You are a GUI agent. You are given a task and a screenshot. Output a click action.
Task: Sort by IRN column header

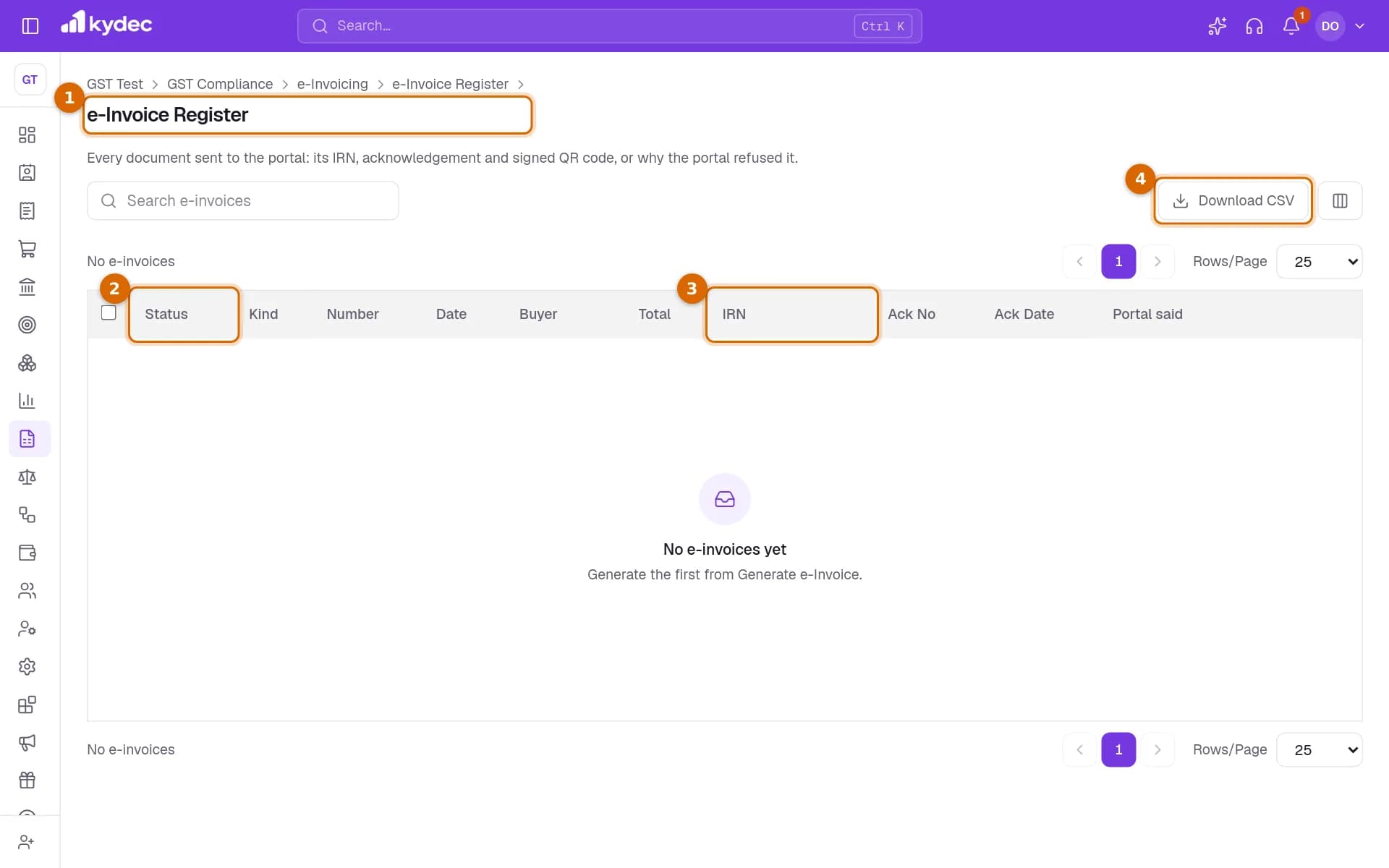click(734, 314)
